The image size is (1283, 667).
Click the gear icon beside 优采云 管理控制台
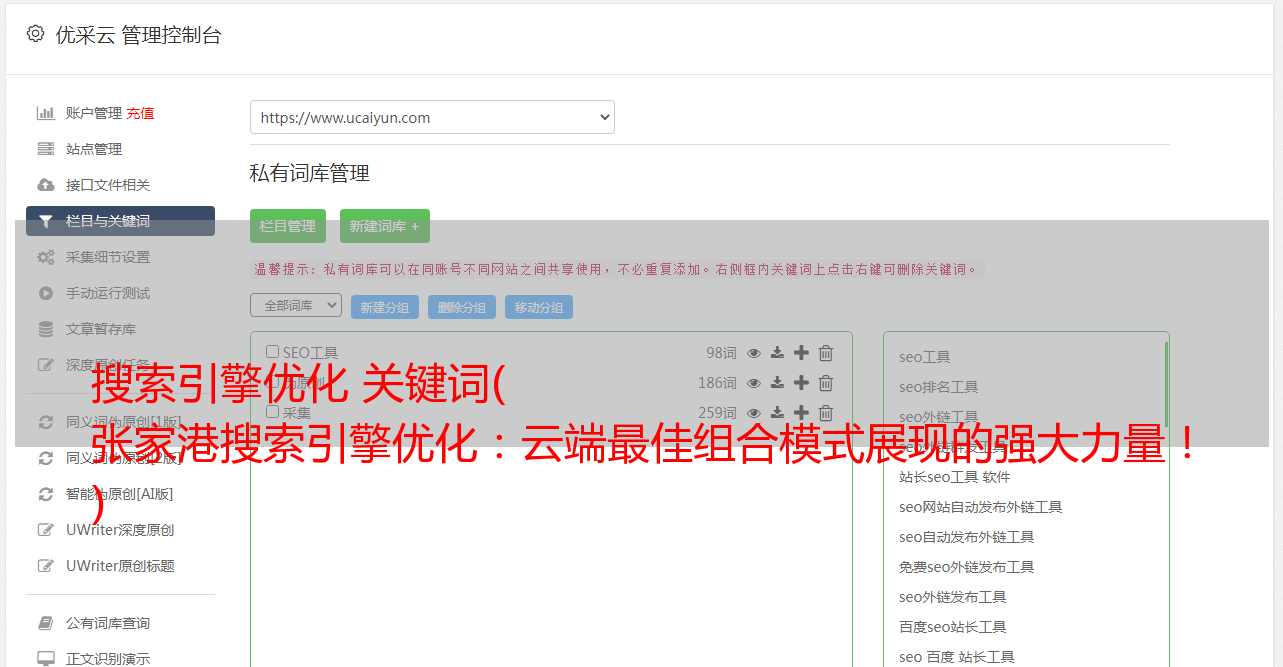(35, 34)
